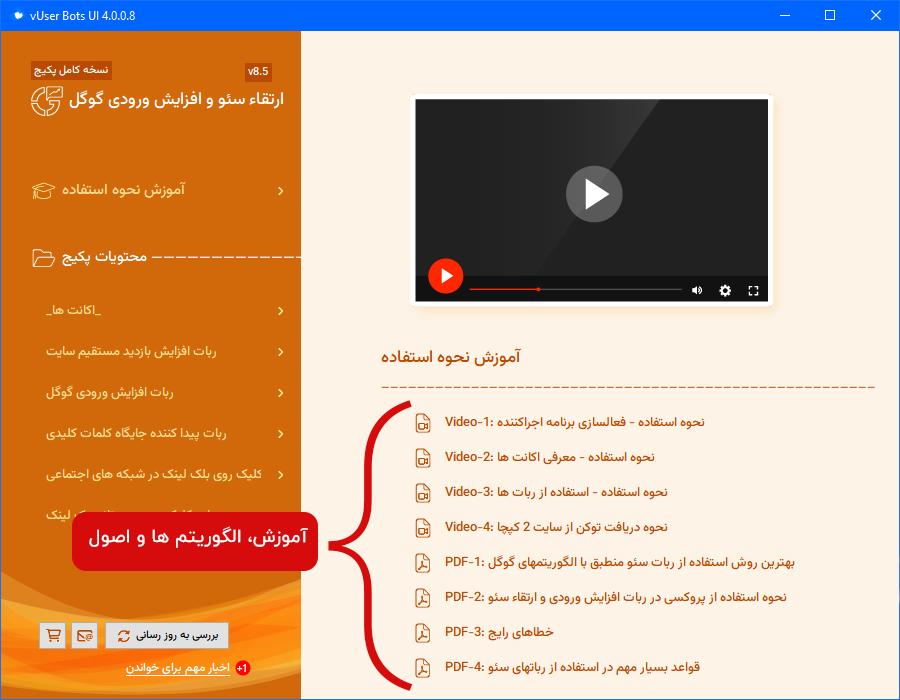Viewport: 900px width, 700px height.
Task: Click بررسی به روز رسانی update button
Action: click(x=167, y=635)
